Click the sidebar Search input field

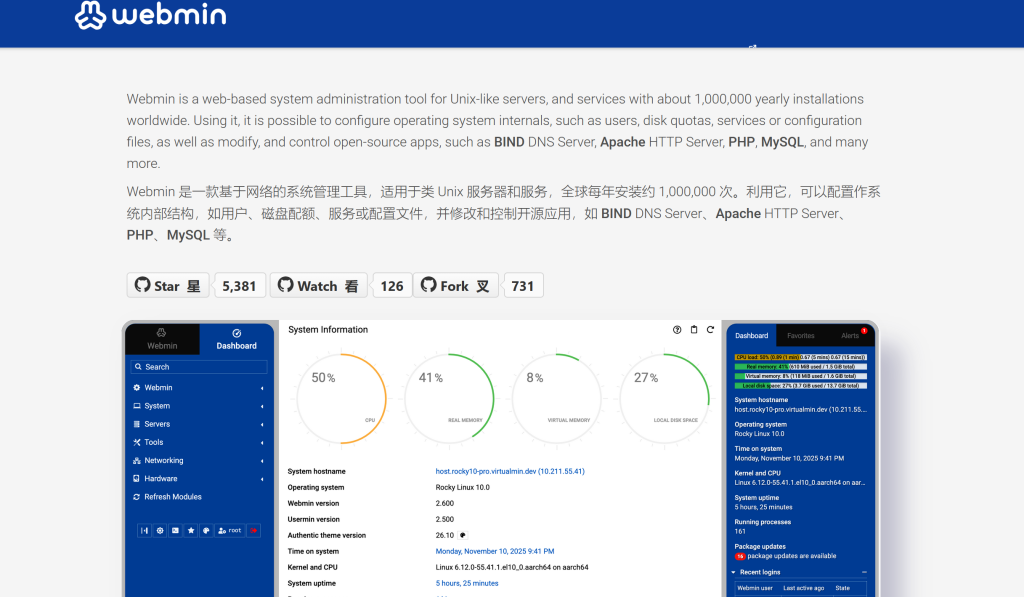coord(199,367)
